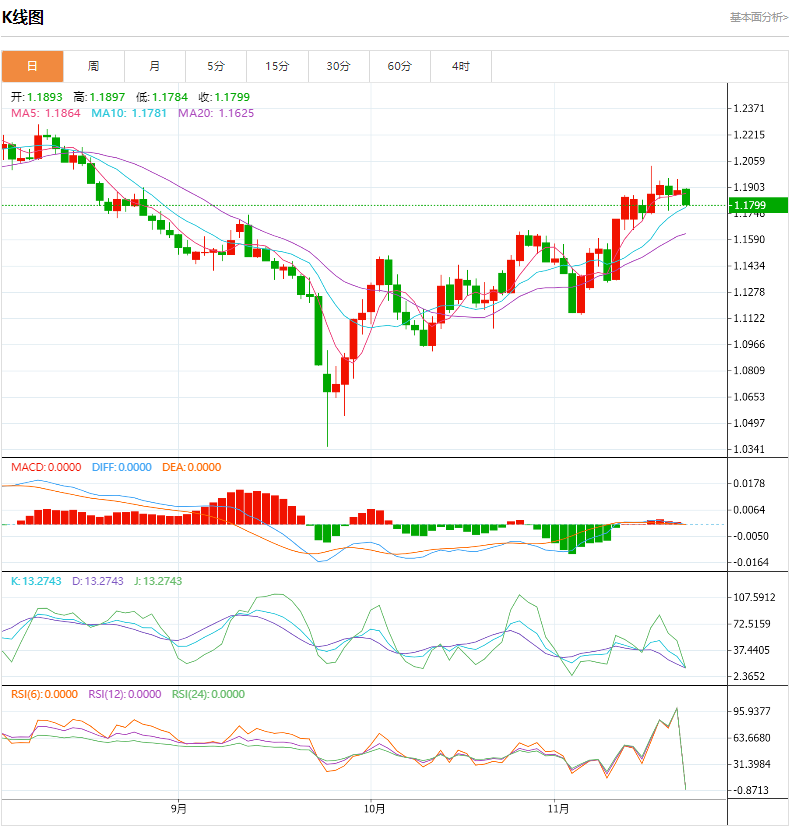Click the D:13.2743 indicator label
Viewport: 792px width, 829px height.
coord(98,581)
